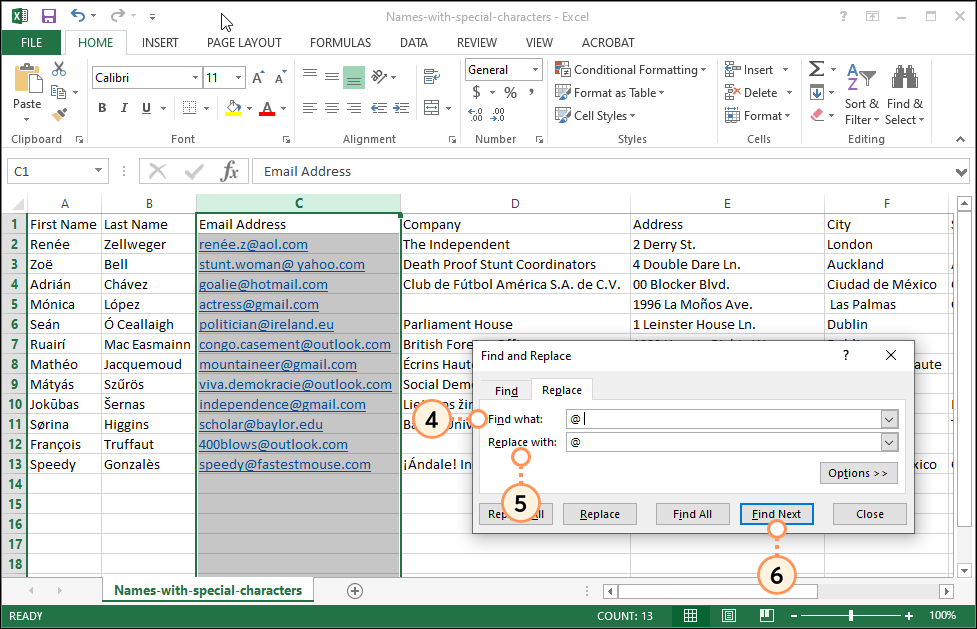977x629 pixels.
Task: Decrease font size with the small A icon
Action: 280,77
